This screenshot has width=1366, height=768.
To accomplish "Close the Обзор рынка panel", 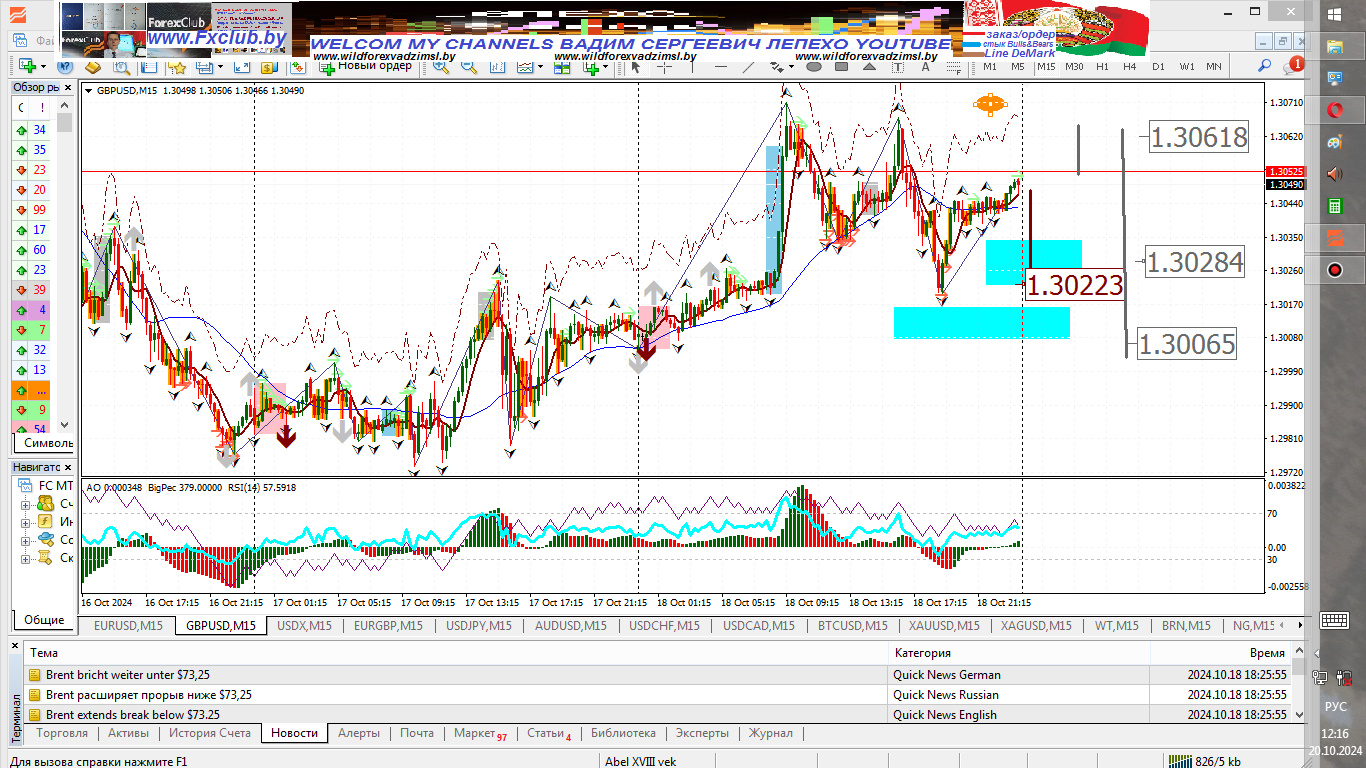I will coord(68,87).
